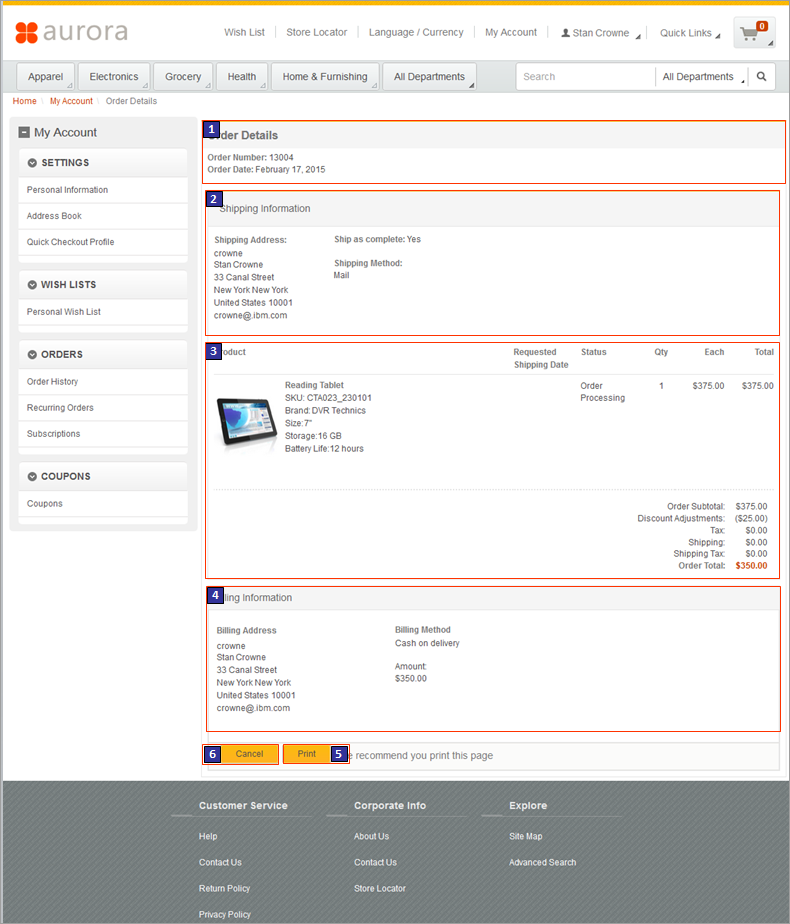Click the Cancel button

click(x=241, y=754)
